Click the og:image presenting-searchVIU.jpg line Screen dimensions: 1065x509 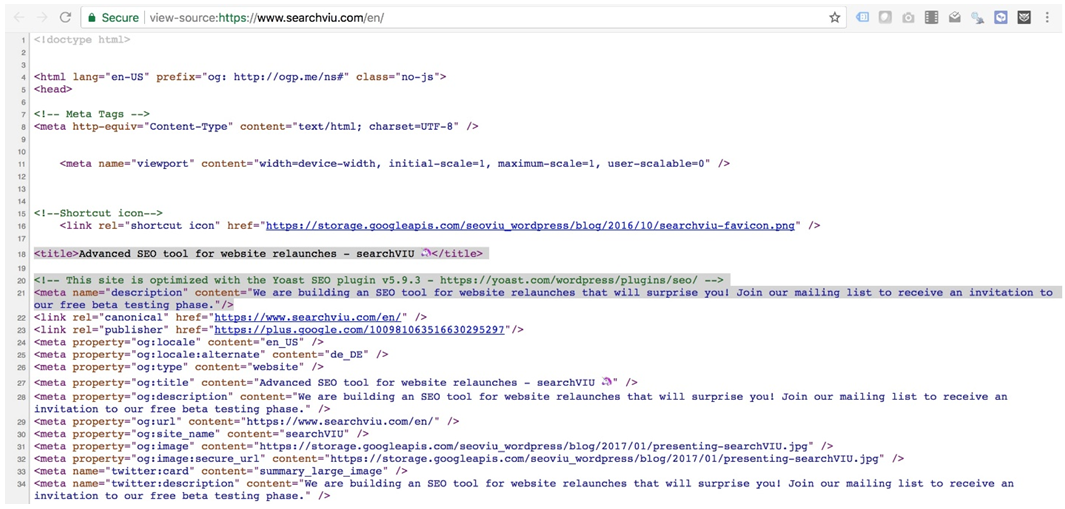[x=433, y=446]
